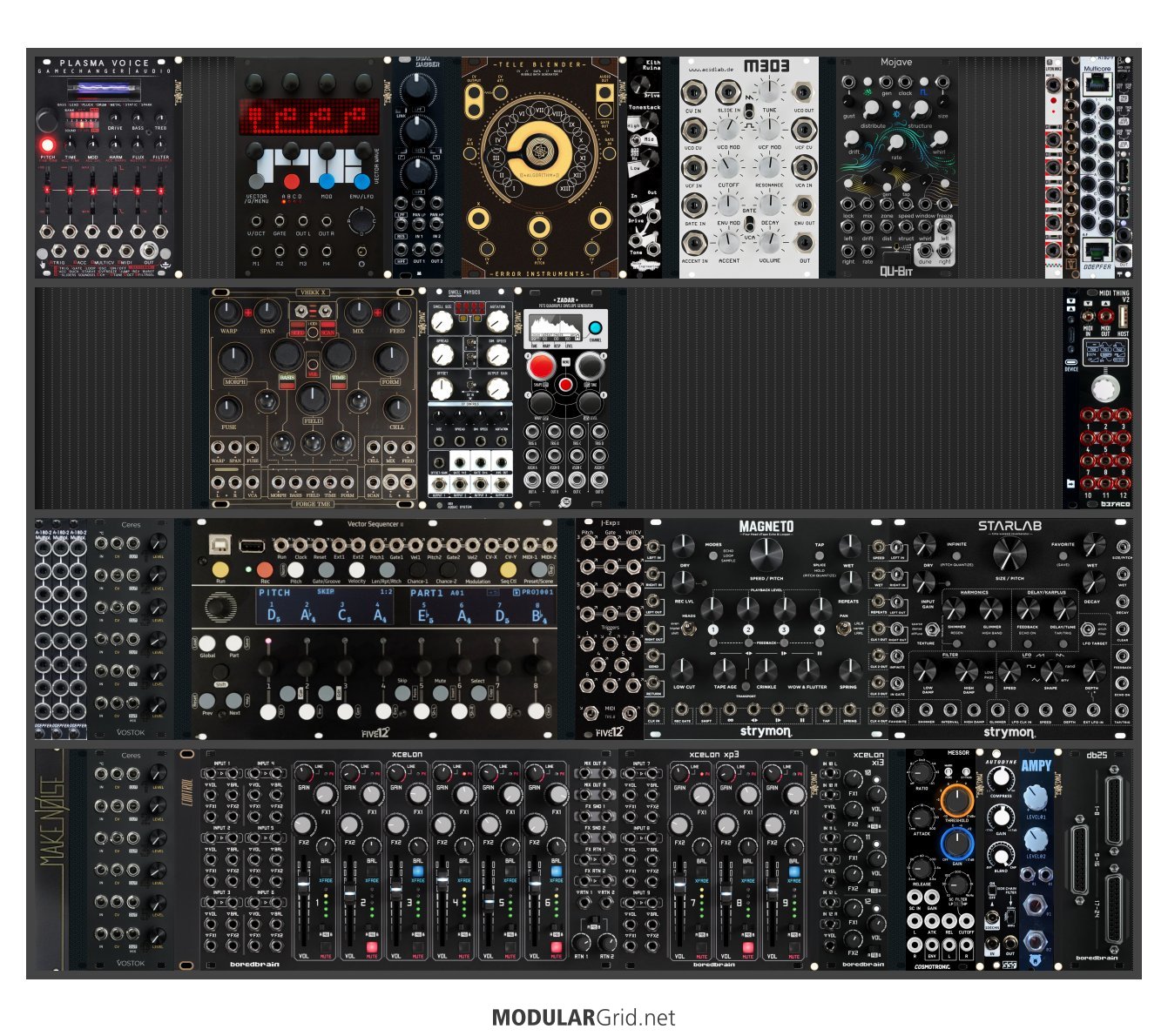Click the Skip button on Vector Sequencer
This screenshot has width=1168, height=1036.
click(402, 693)
